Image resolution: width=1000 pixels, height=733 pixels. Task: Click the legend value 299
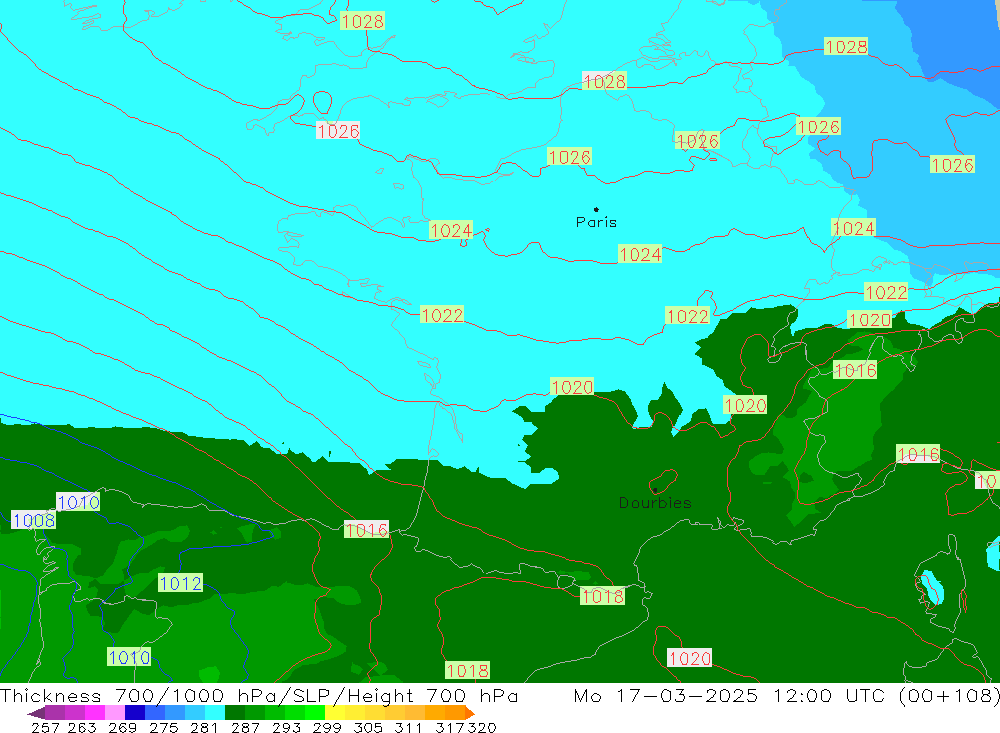coord(327,727)
